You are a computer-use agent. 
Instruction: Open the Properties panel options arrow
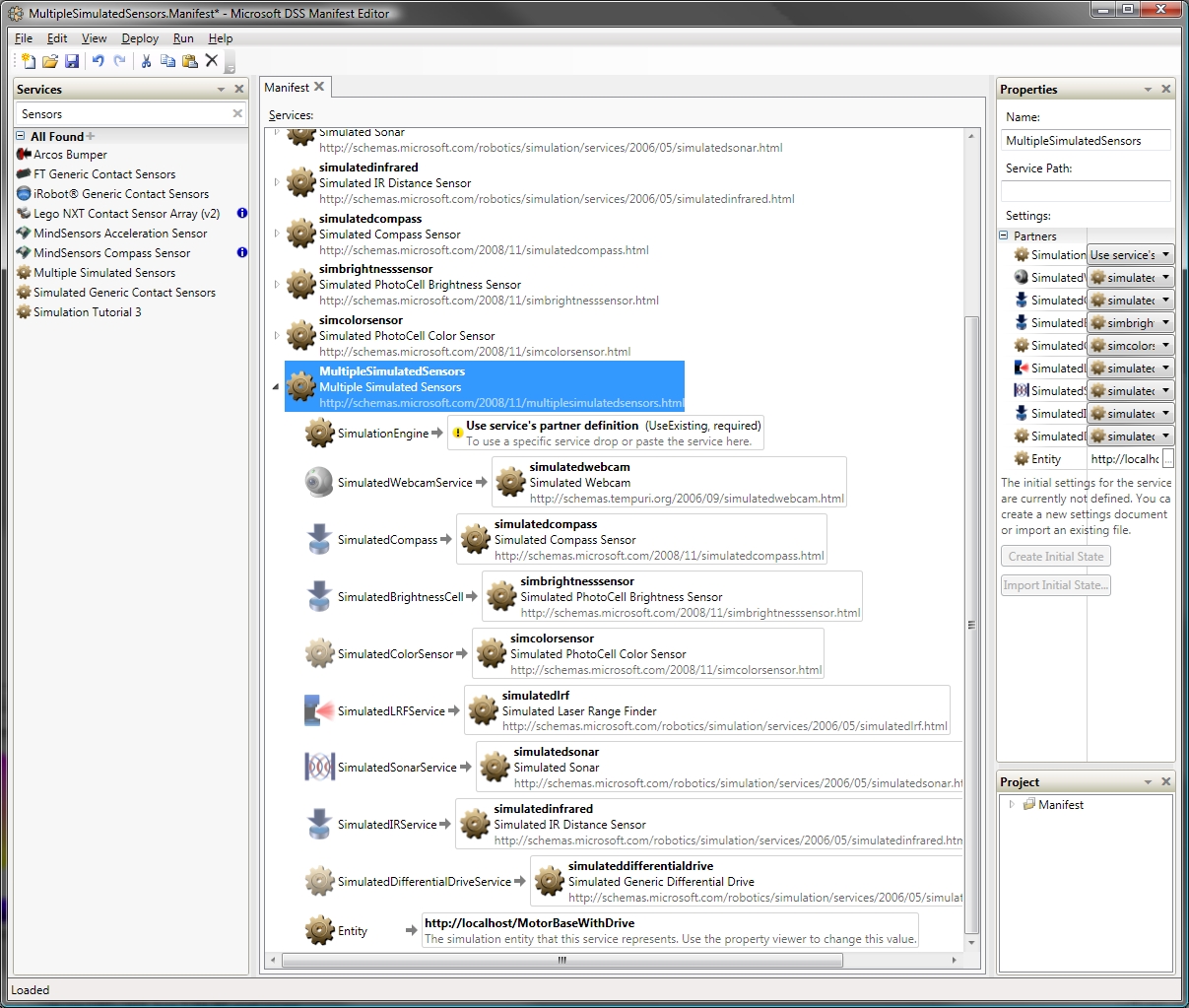(1148, 89)
